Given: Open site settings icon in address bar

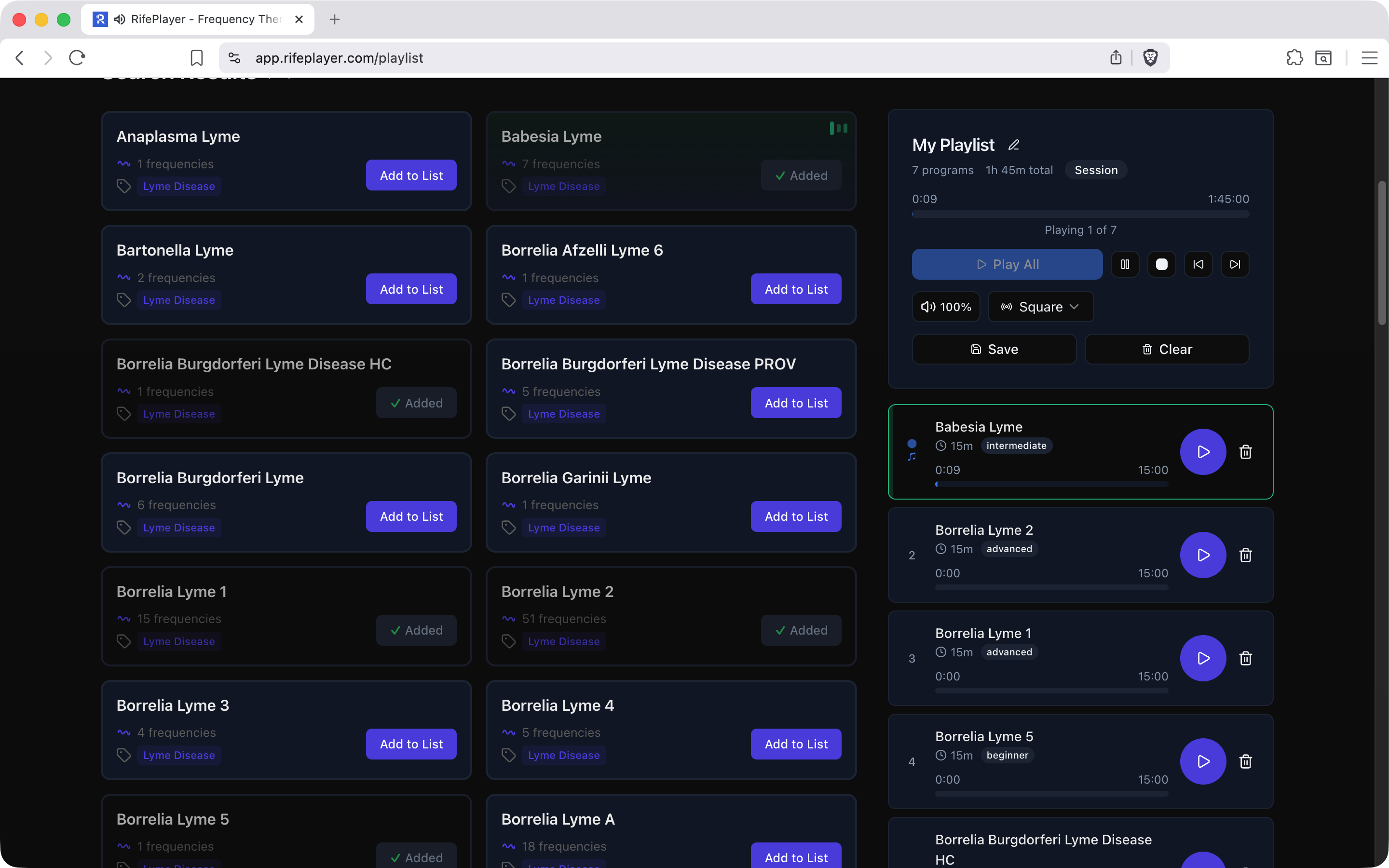Looking at the screenshot, I should click(234, 57).
